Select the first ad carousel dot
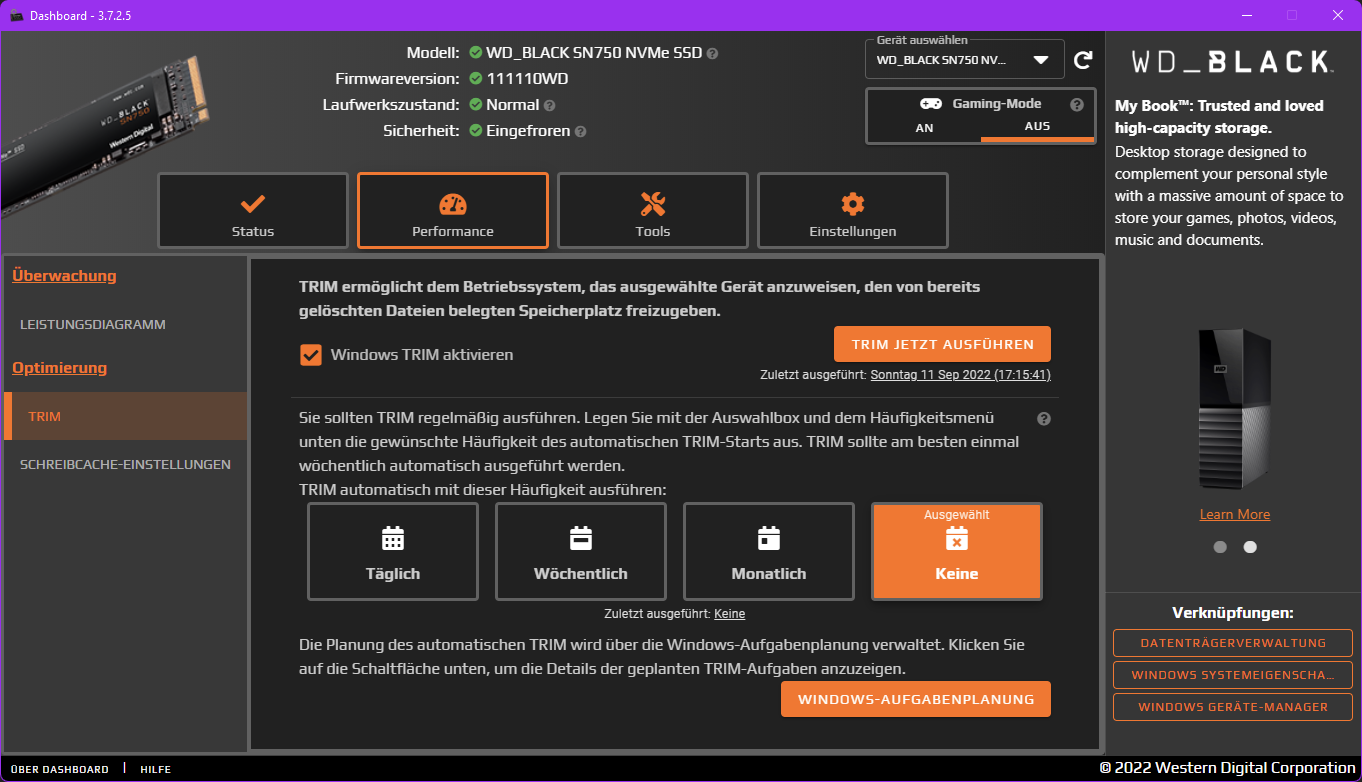This screenshot has width=1362, height=782. tap(1220, 547)
